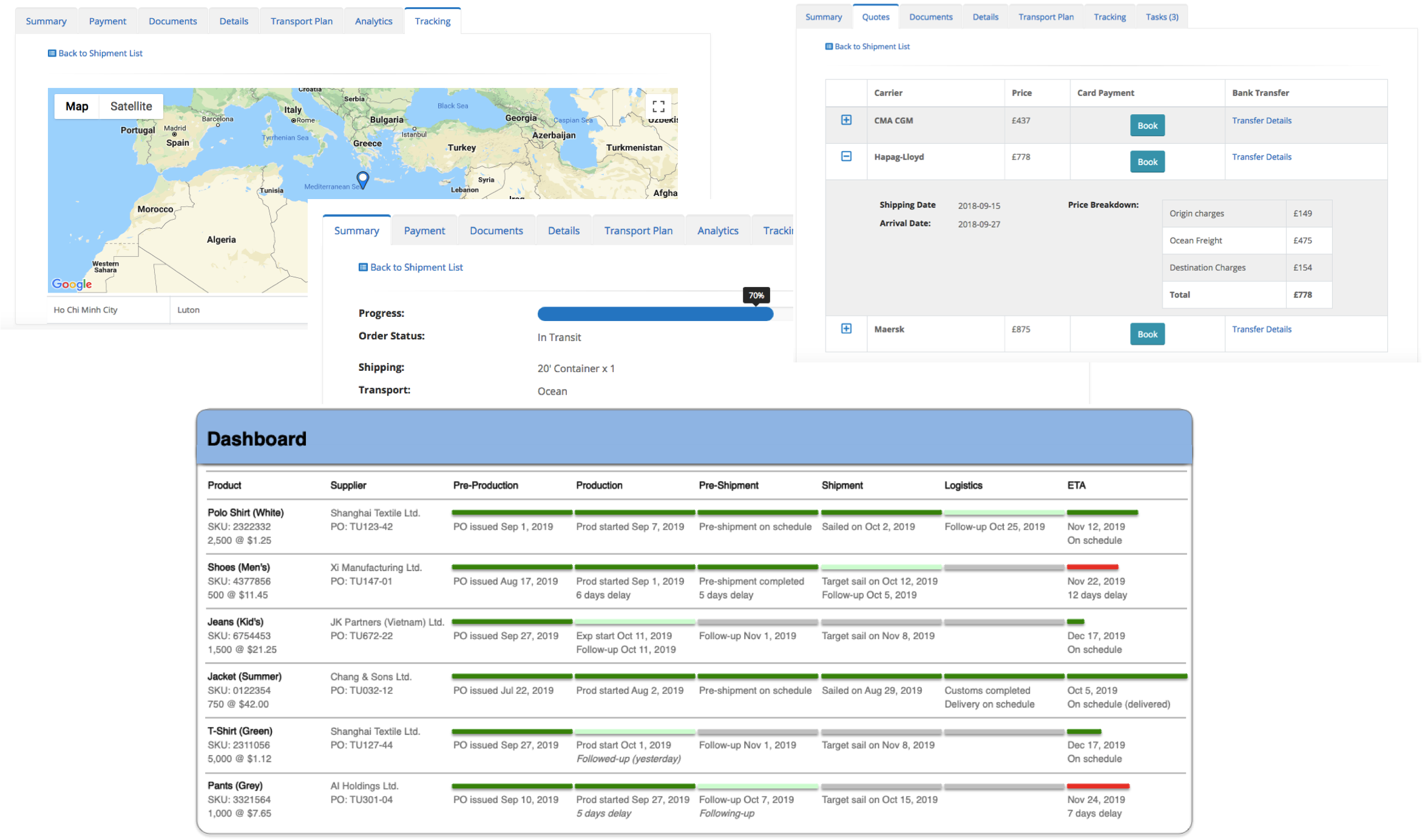Viewport: 1422px width, 840px height.
Task: Click the Jeans (Kid's) product name
Action: click(235, 622)
